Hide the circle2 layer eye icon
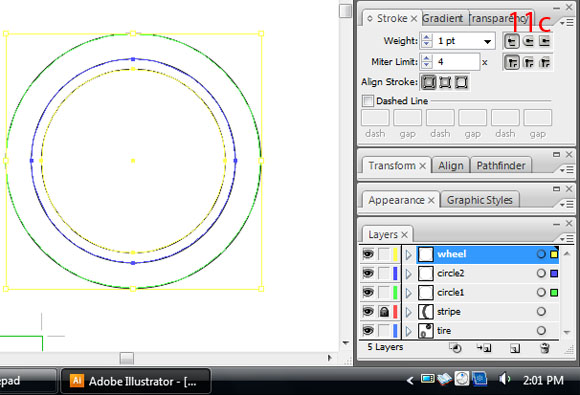 click(368, 273)
